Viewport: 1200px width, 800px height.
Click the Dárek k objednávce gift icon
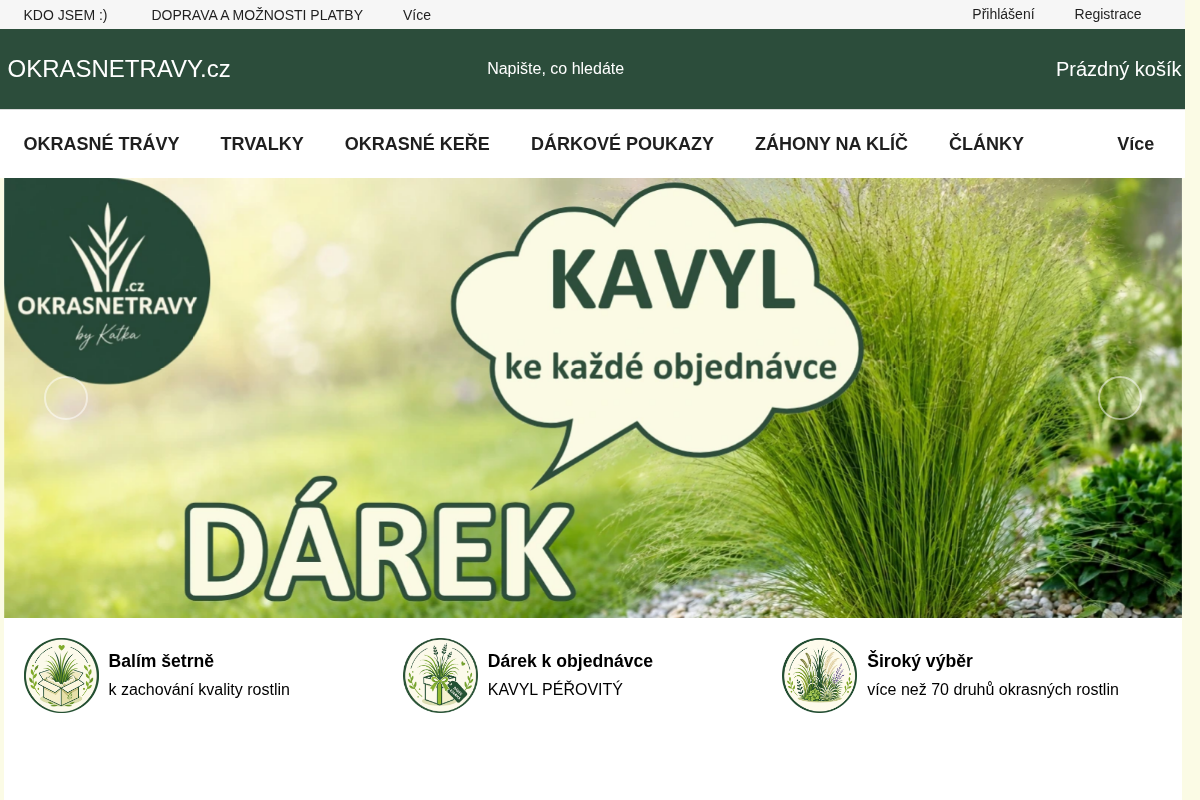(x=440, y=675)
